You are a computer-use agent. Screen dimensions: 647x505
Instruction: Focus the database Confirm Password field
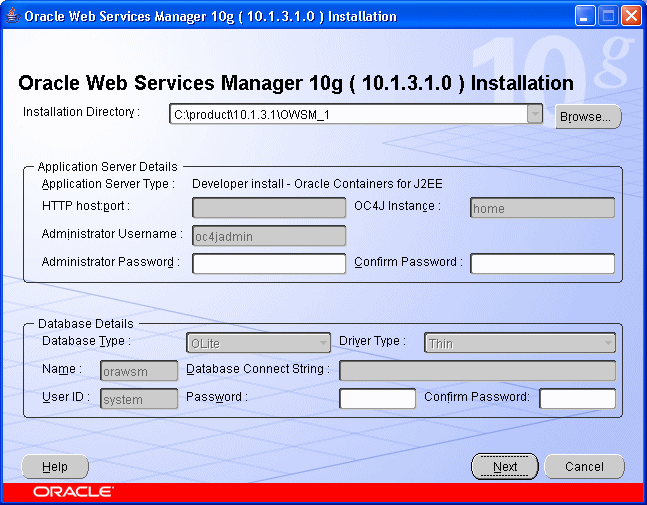[577, 399]
